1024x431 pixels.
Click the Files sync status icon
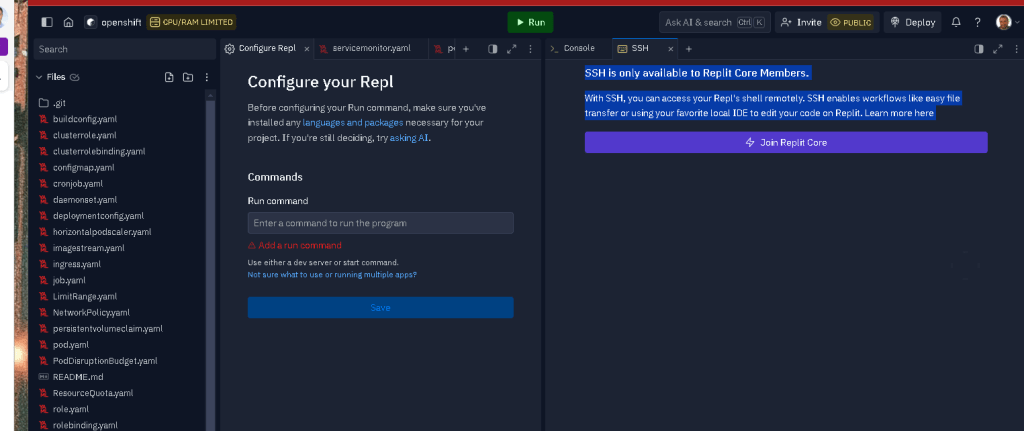(x=74, y=77)
